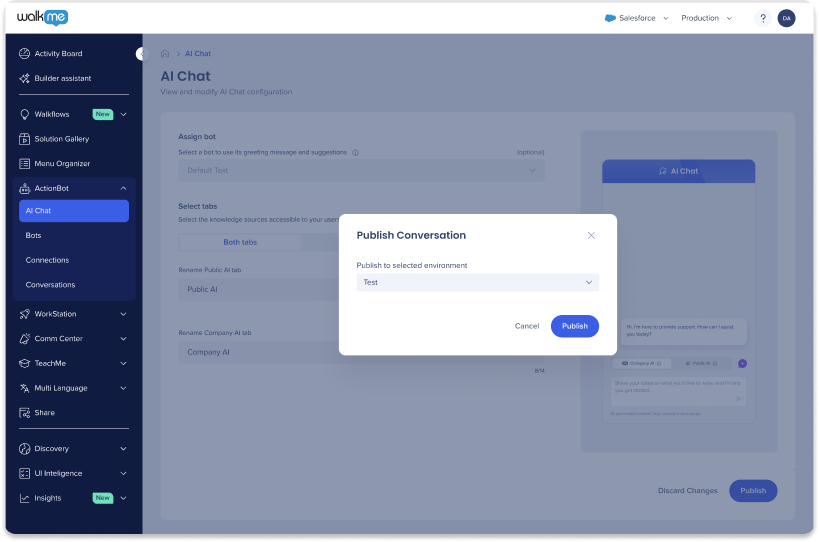Viewport: 819px width, 542px height.
Task: Open Connections in ActionBot submenu
Action: click(47, 260)
